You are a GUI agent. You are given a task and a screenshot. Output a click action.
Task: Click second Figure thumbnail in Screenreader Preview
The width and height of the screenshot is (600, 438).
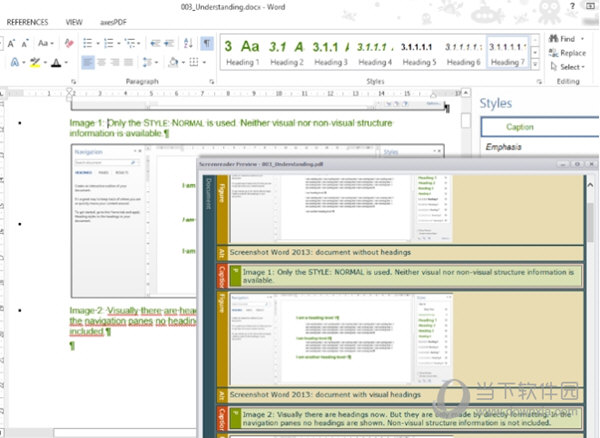[341, 339]
